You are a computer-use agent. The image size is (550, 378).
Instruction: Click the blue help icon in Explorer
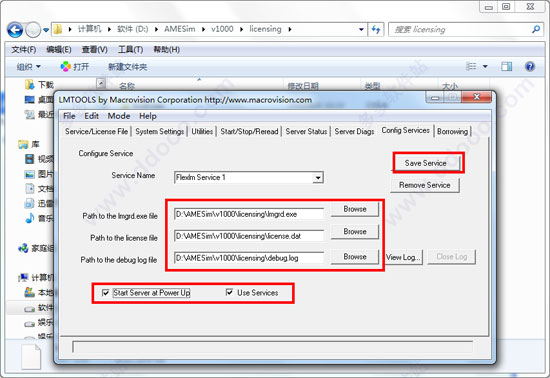[530, 66]
